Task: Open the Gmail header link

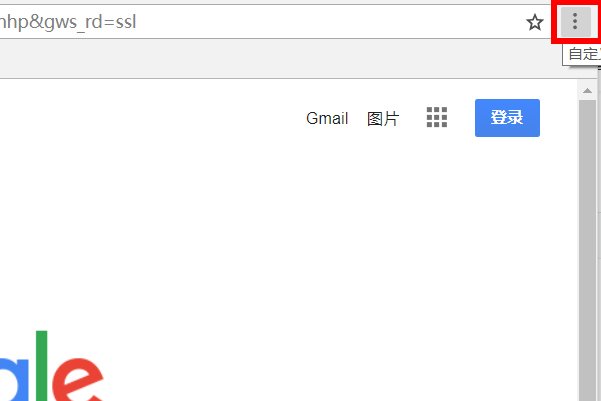Action: (x=327, y=118)
